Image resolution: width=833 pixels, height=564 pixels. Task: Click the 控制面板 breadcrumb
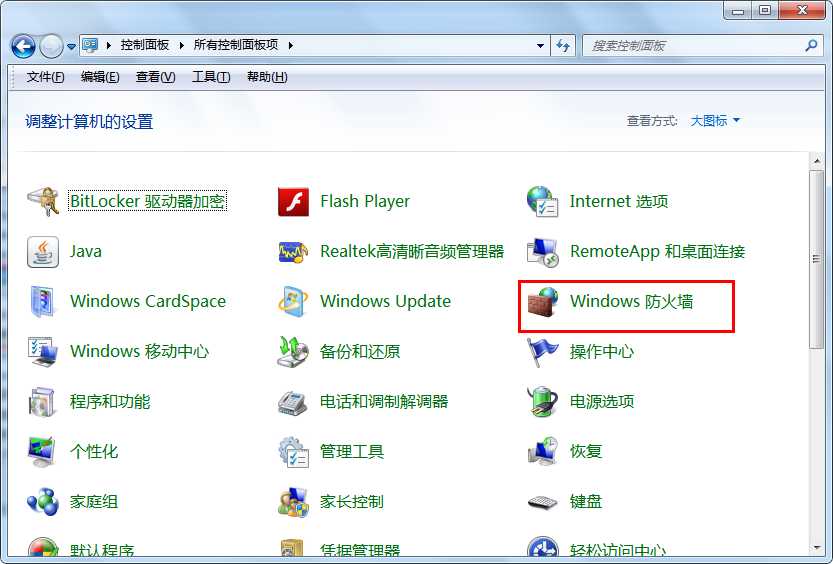click(x=144, y=45)
